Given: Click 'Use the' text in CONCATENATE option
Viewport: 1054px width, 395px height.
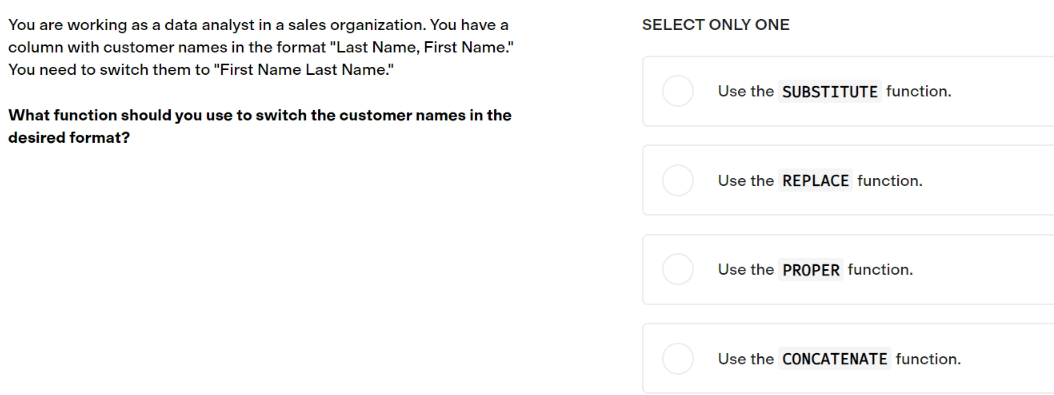Looking at the screenshot, I should point(745,359).
